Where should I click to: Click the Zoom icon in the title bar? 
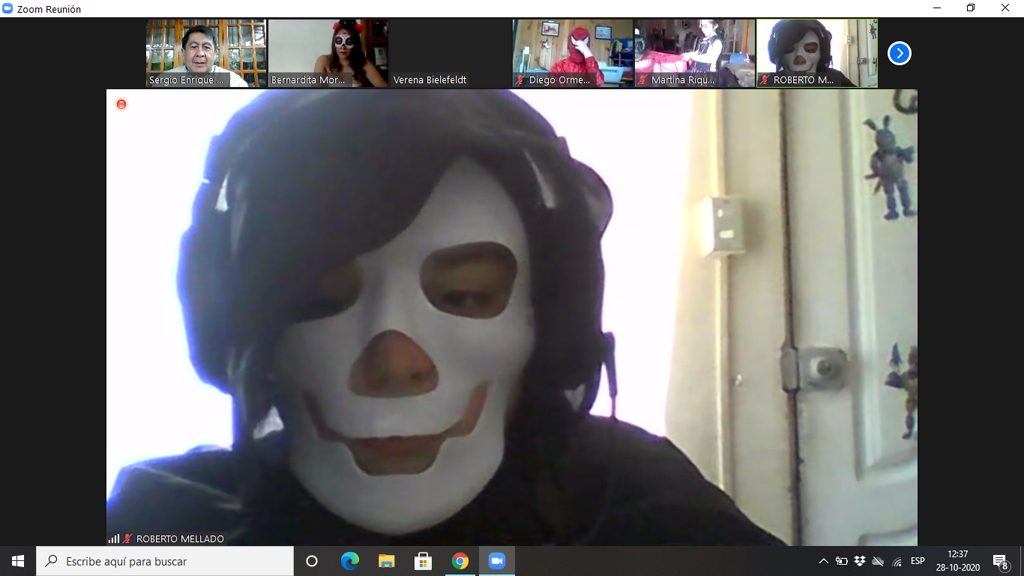pos(8,9)
